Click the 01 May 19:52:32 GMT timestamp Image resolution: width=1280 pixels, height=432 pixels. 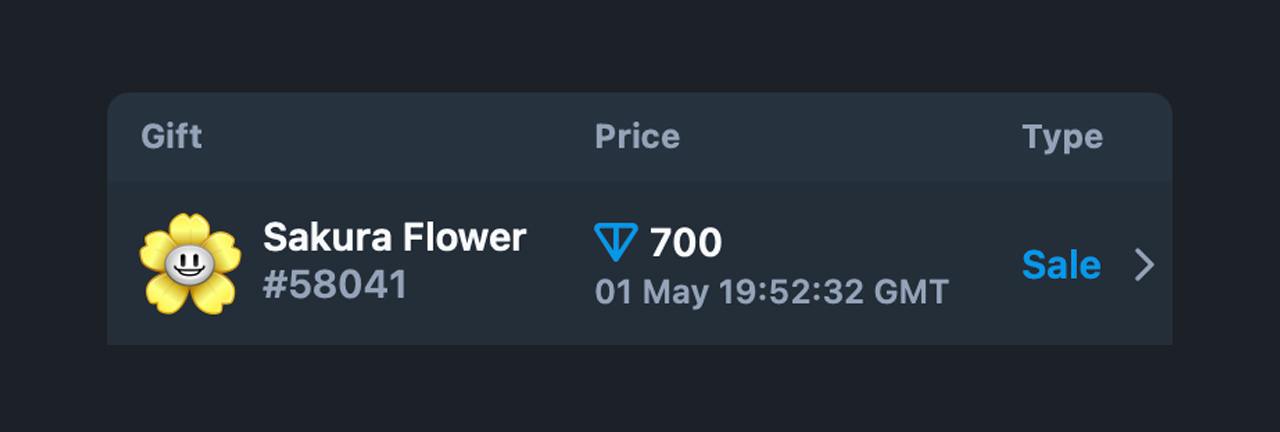(x=771, y=292)
